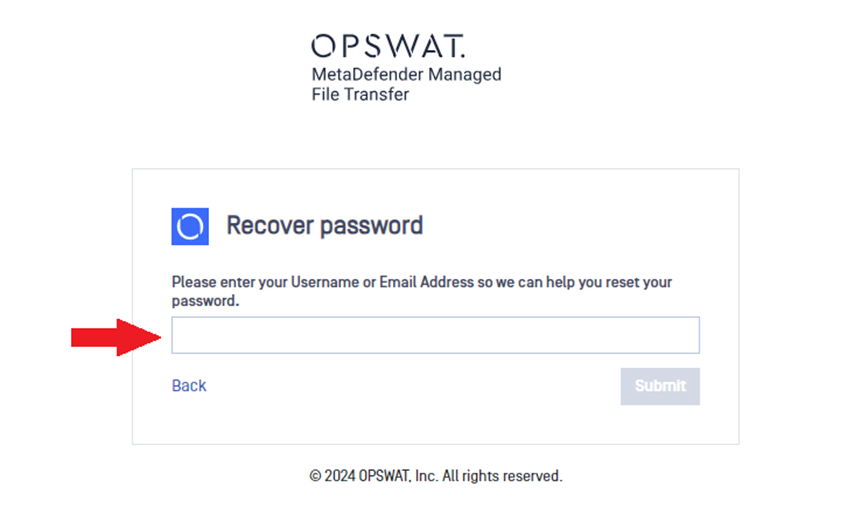This screenshot has height=508, width=868.
Task: Click the reset password instruction text
Action: [x=422, y=291]
